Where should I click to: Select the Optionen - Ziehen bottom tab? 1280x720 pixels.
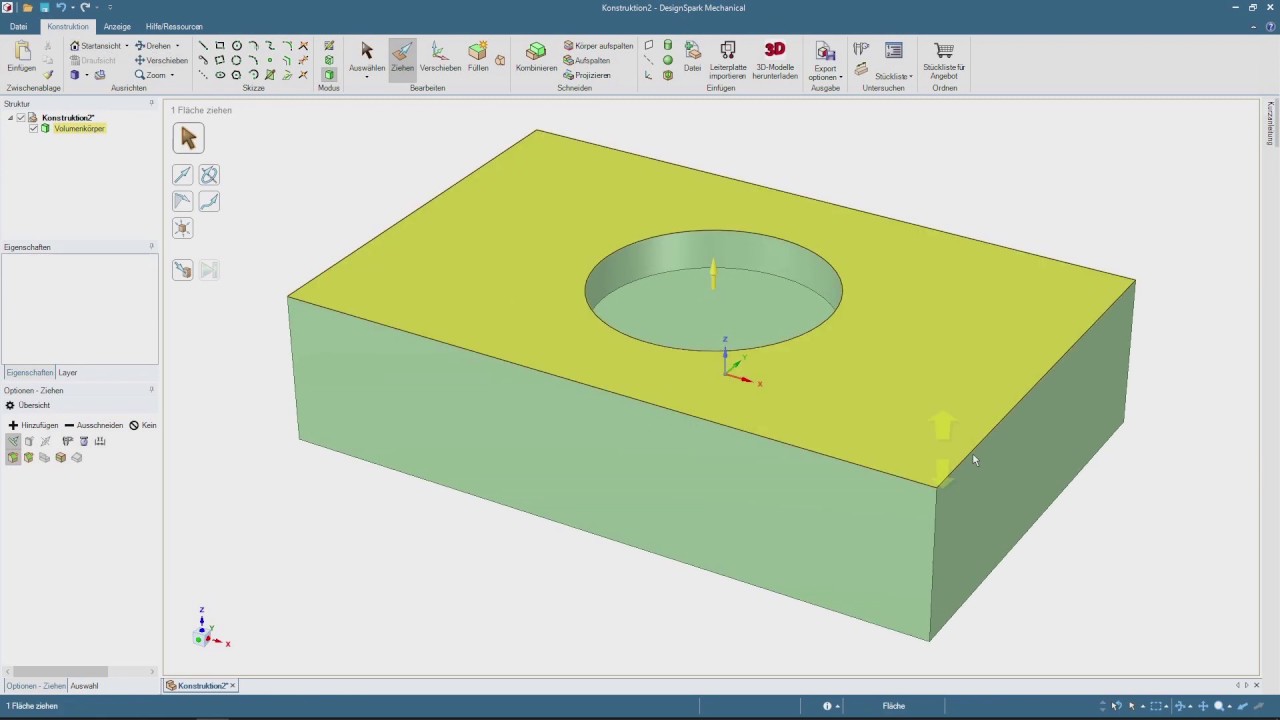point(35,686)
